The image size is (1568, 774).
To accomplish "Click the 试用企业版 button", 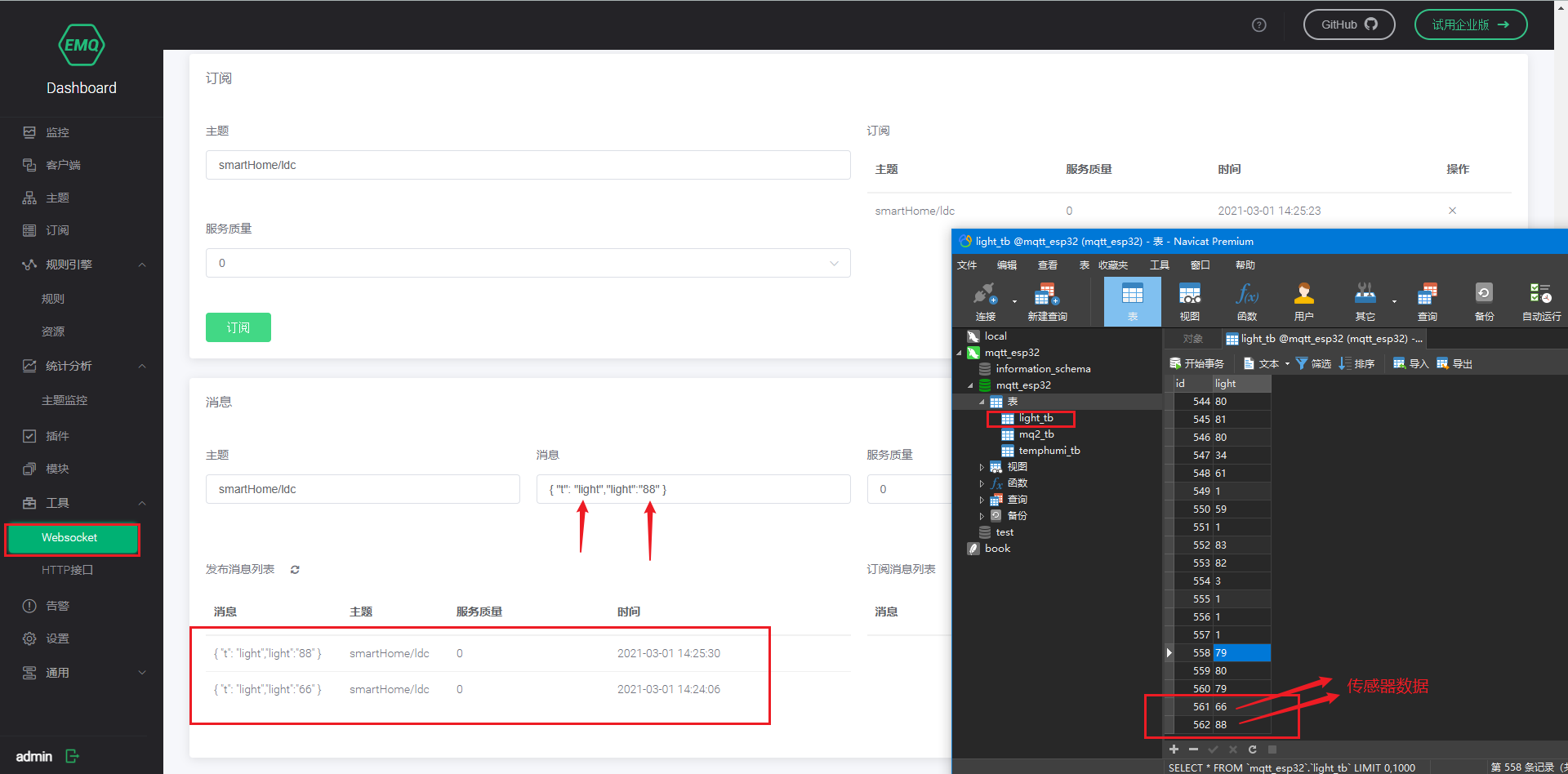I will (1470, 24).
